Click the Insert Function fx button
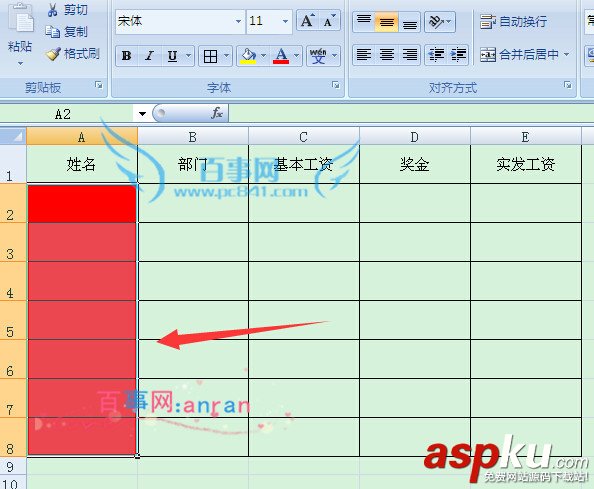 pyautogui.click(x=217, y=113)
